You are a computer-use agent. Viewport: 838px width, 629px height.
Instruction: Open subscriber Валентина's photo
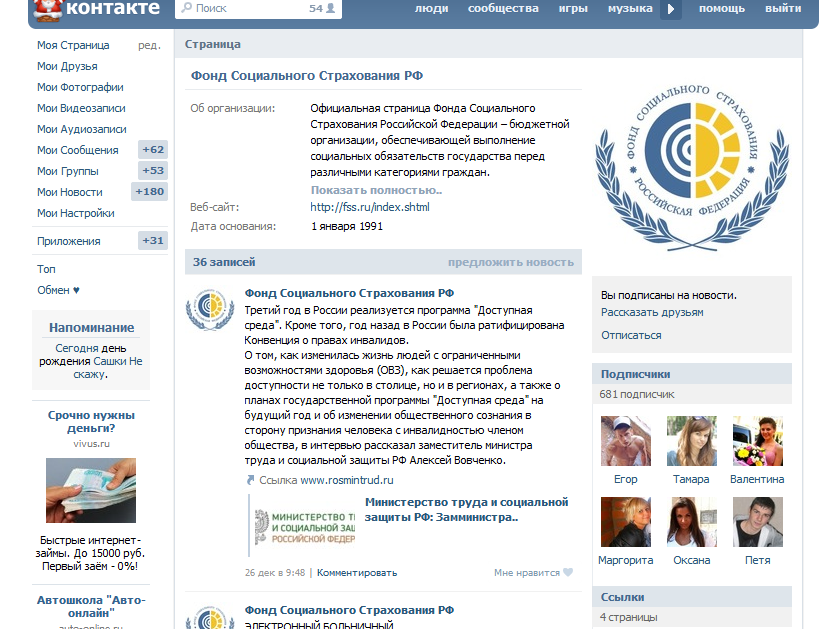click(758, 441)
